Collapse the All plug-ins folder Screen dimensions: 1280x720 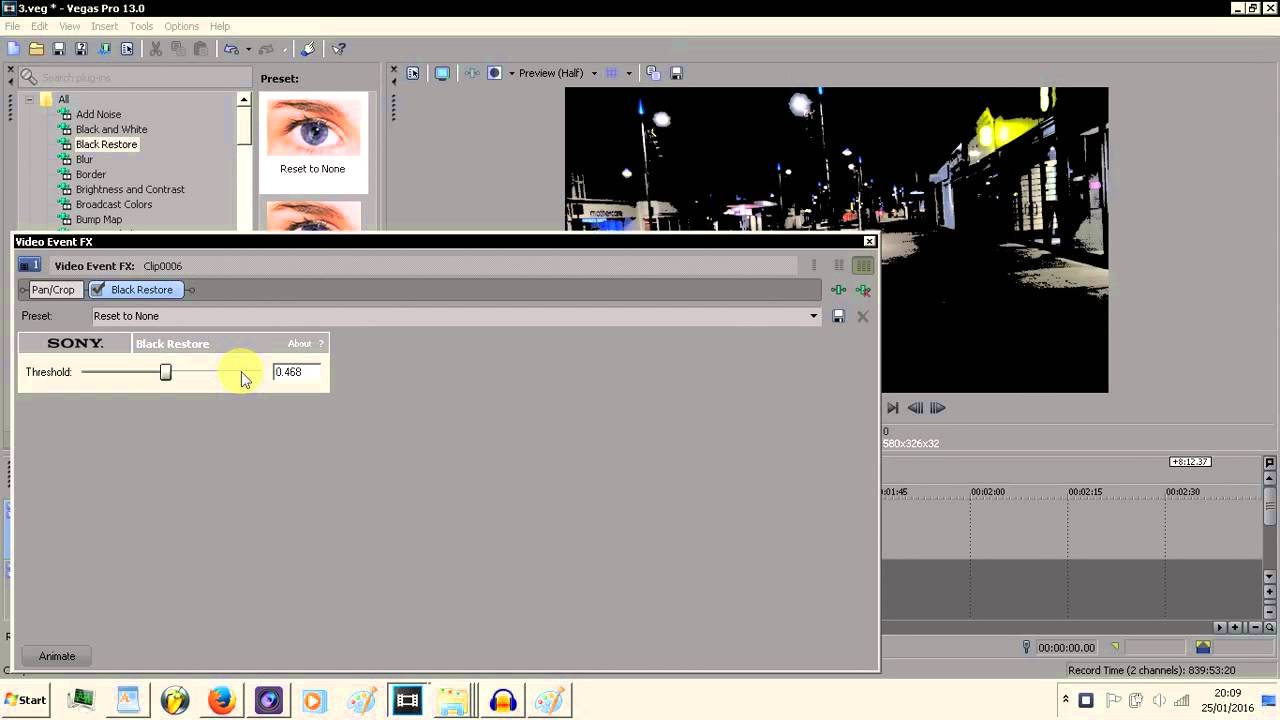point(30,99)
